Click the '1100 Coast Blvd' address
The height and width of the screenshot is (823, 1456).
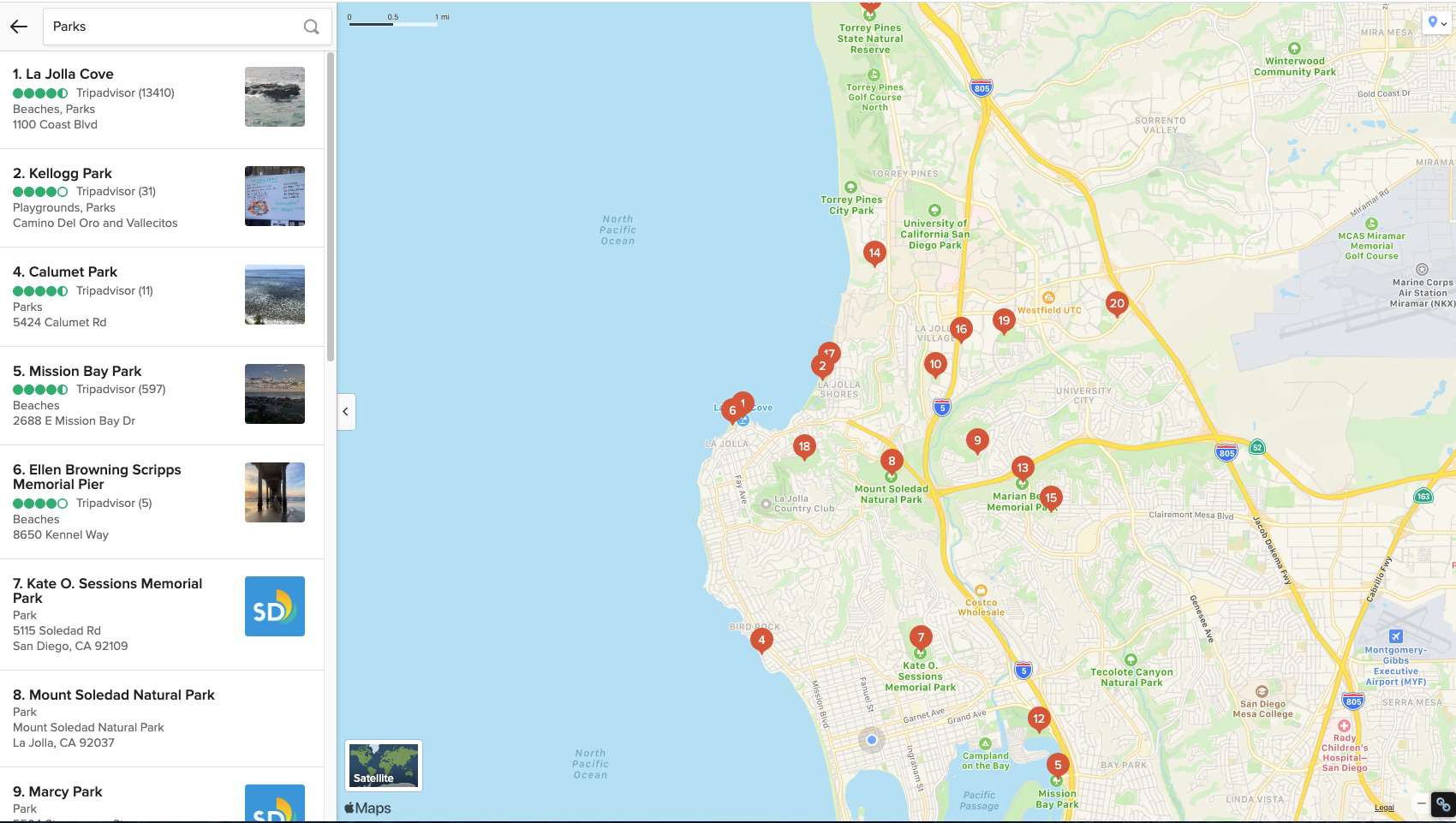coord(55,125)
